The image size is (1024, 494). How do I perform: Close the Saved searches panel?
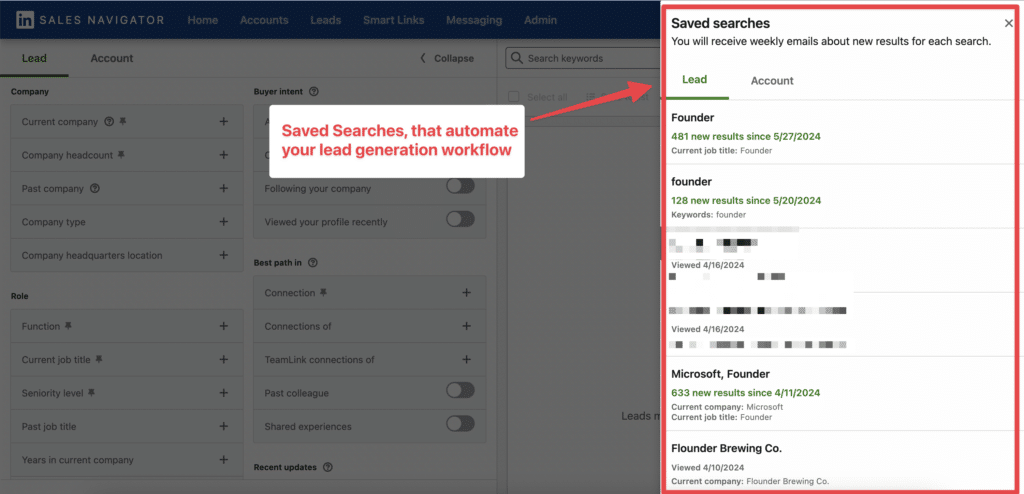point(1009,24)
